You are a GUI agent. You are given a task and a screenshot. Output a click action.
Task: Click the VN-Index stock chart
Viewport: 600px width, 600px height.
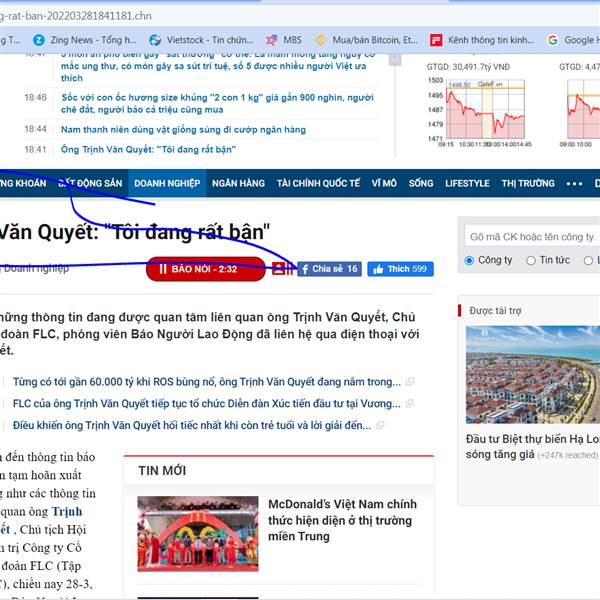coord(485,109)
